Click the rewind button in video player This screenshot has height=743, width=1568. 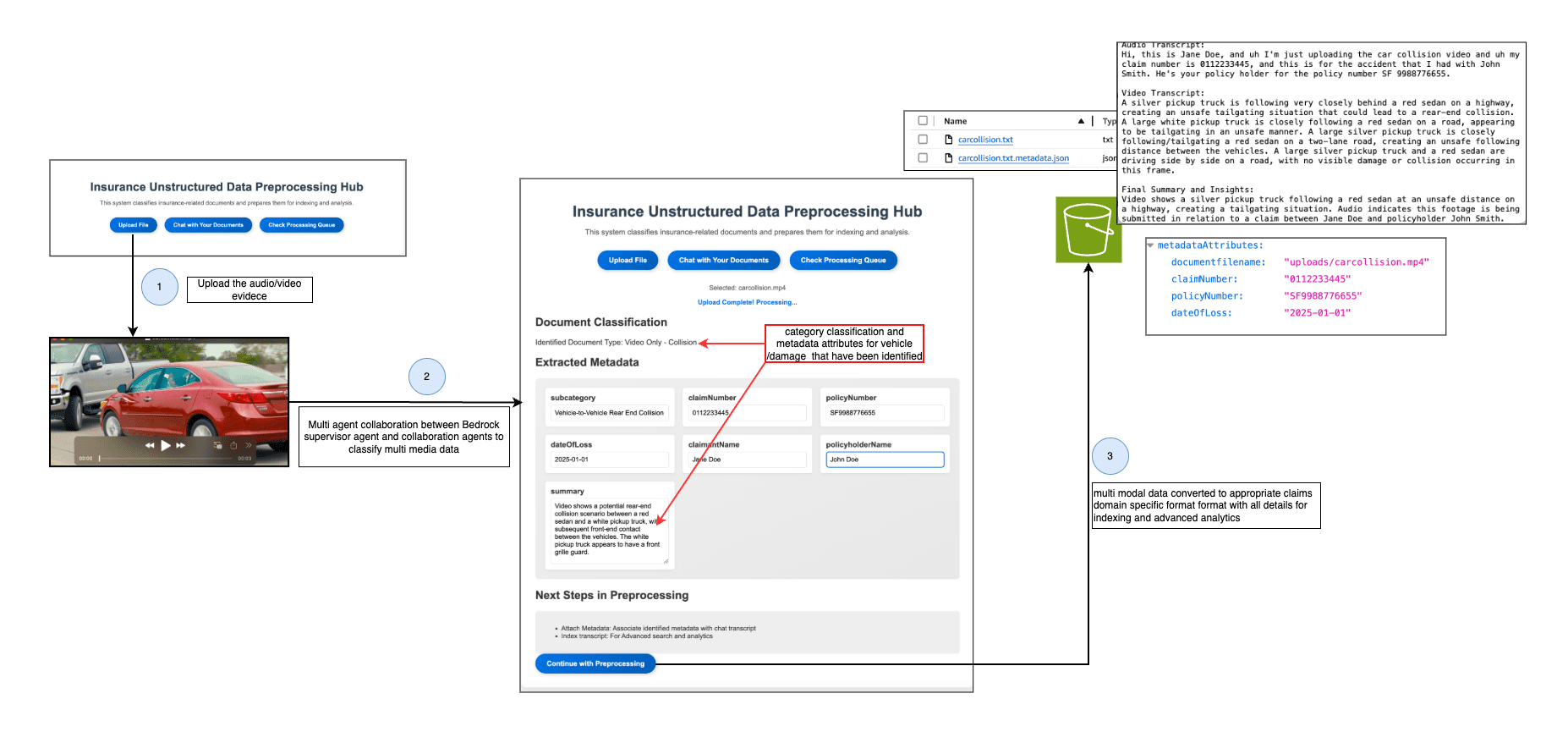[x=150, y=445]
